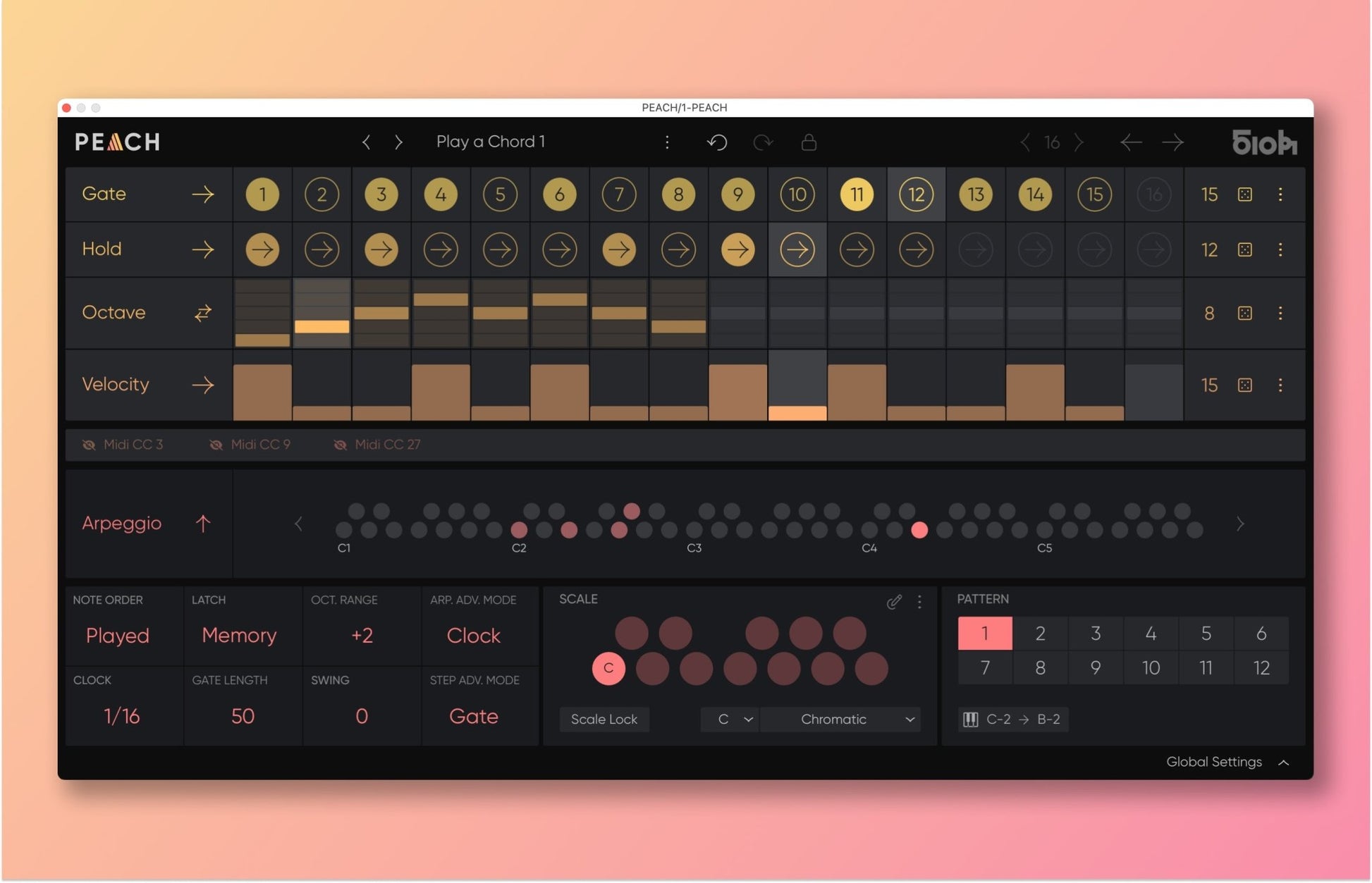Screen dimensions: 1372x883
Task: Disable Gate step 11
Action: click(x=857, y=194)
